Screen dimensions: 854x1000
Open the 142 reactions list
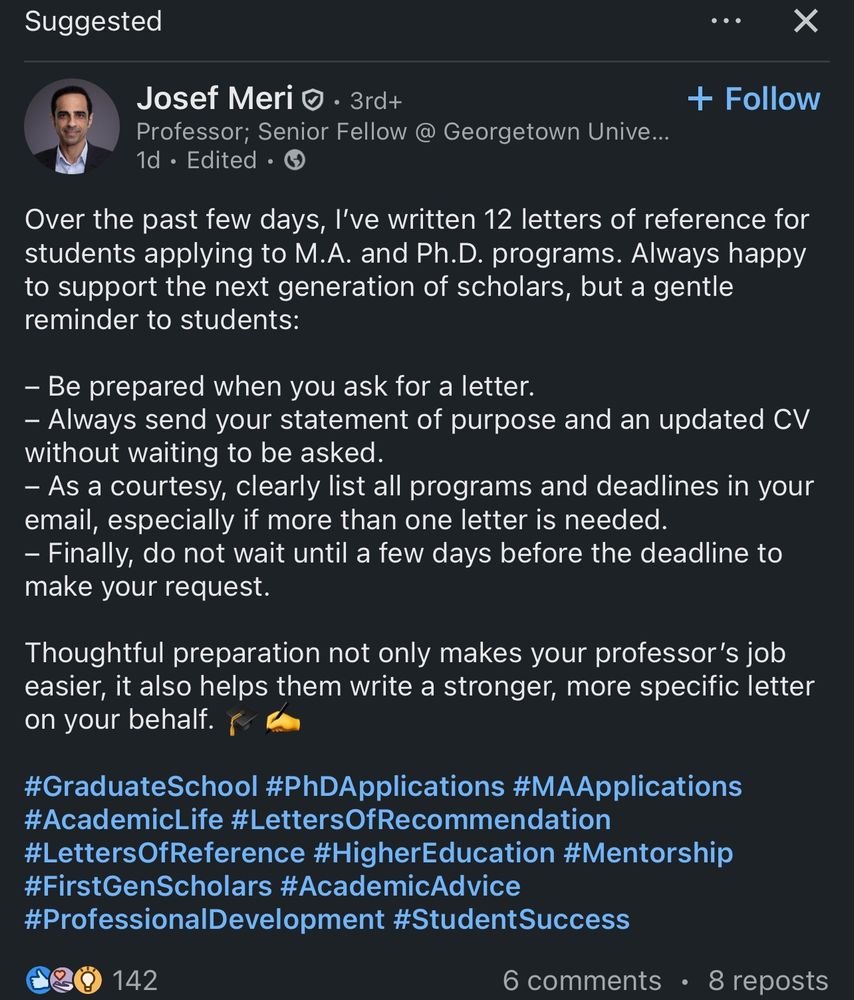[135, 980]
